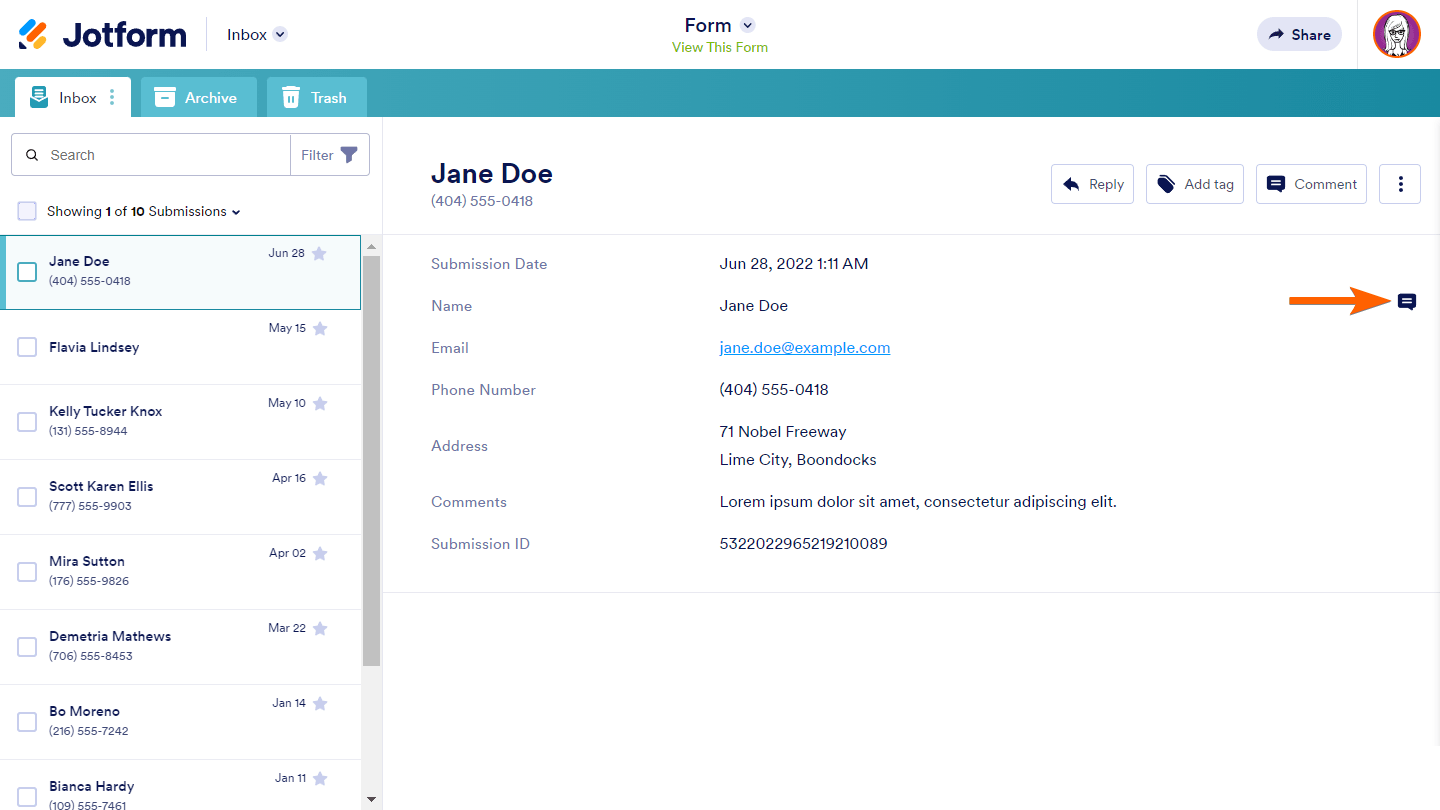The image size is (1440, 810).
Task: Open the jane.doe@example.com email link
Action: 804,348
